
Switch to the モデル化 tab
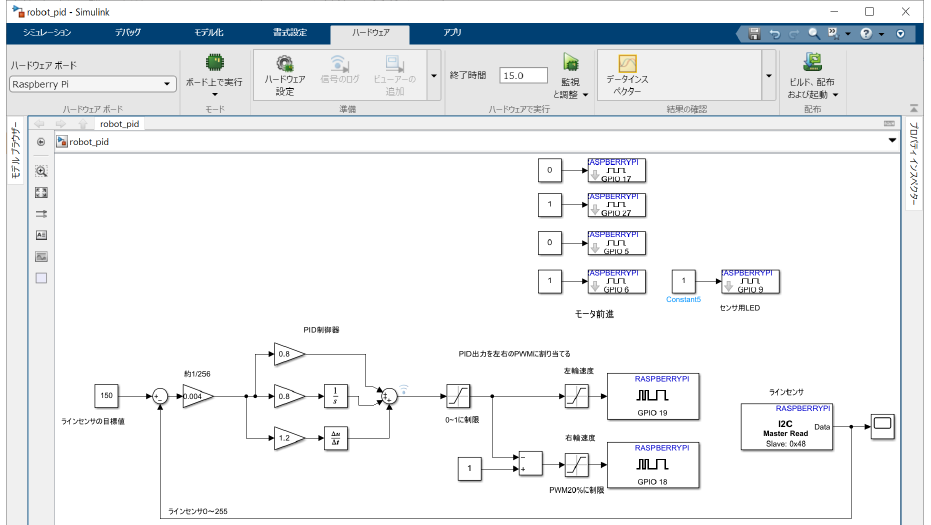coord(206,33)
